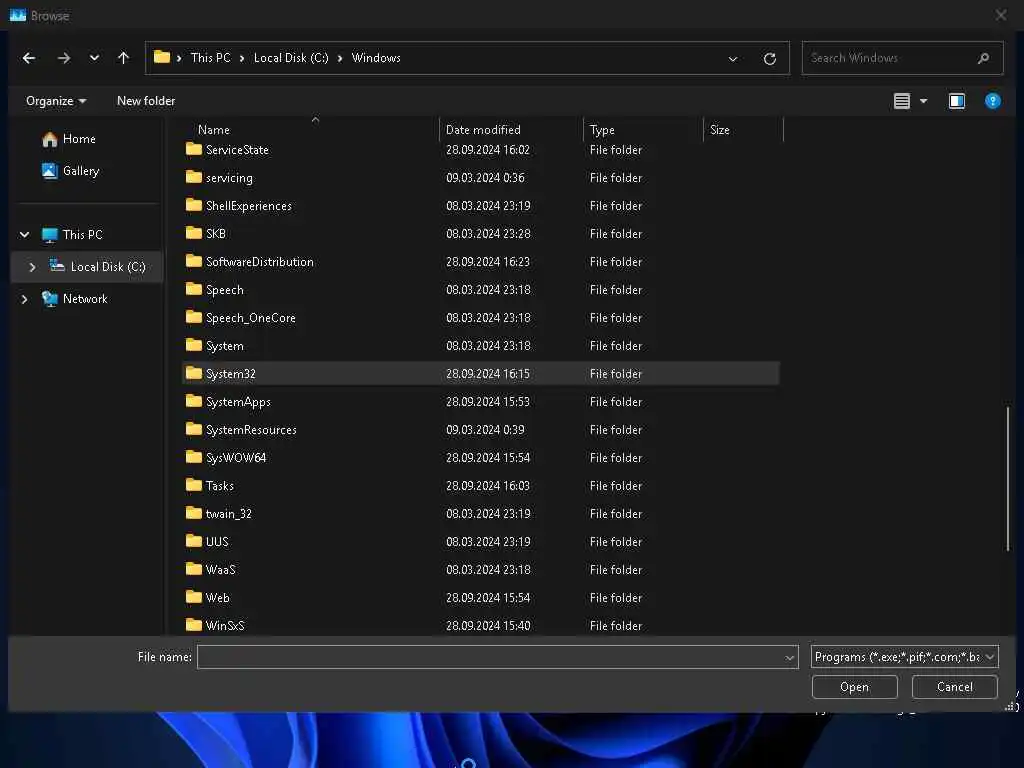Sort by the Type column header
The height and width of the screenshot is (768, 1024).
[602, 130]
